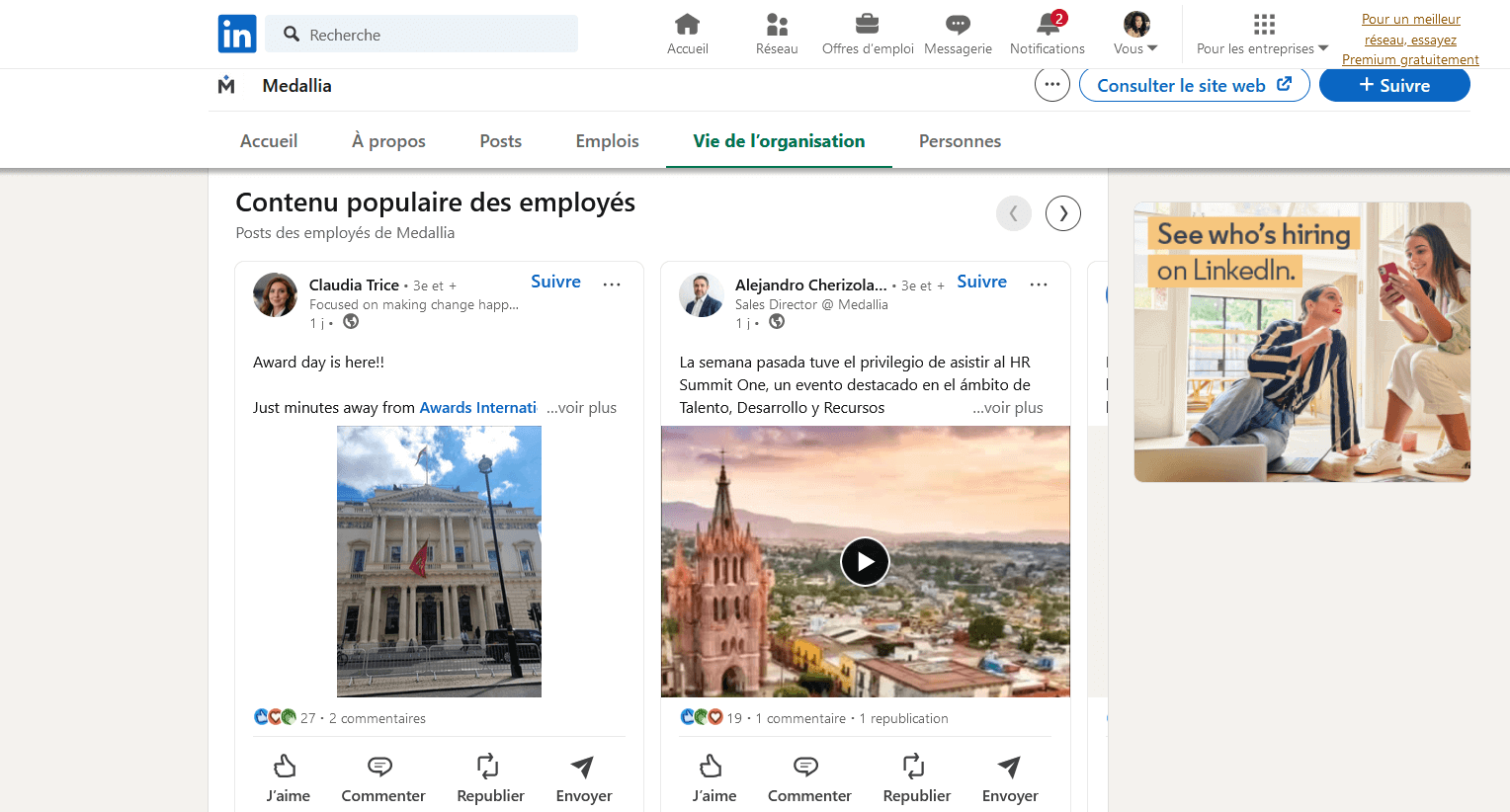
Task: Click Sales Director @ Medallia subtitle
Action: click(x=811, y=304)
